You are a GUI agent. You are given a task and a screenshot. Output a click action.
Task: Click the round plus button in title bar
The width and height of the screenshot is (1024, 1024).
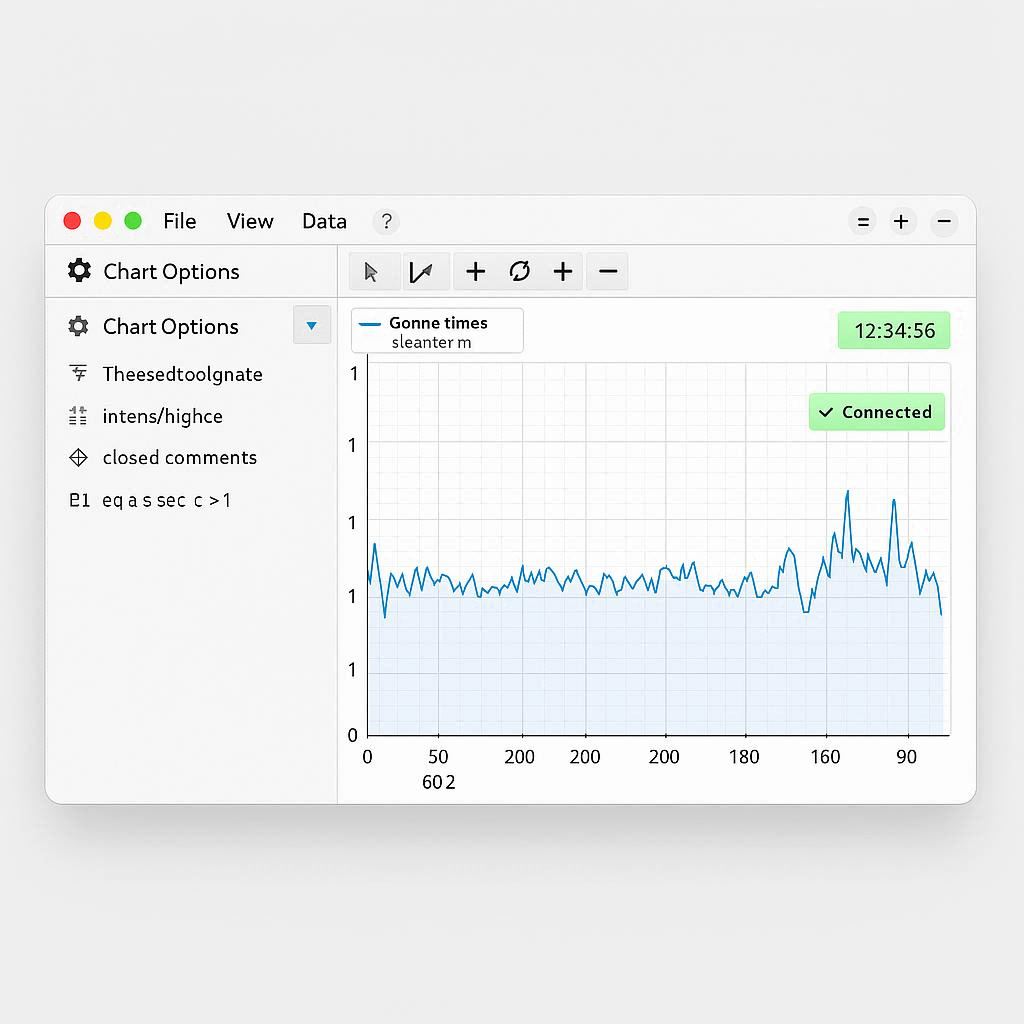coord(901,222)
